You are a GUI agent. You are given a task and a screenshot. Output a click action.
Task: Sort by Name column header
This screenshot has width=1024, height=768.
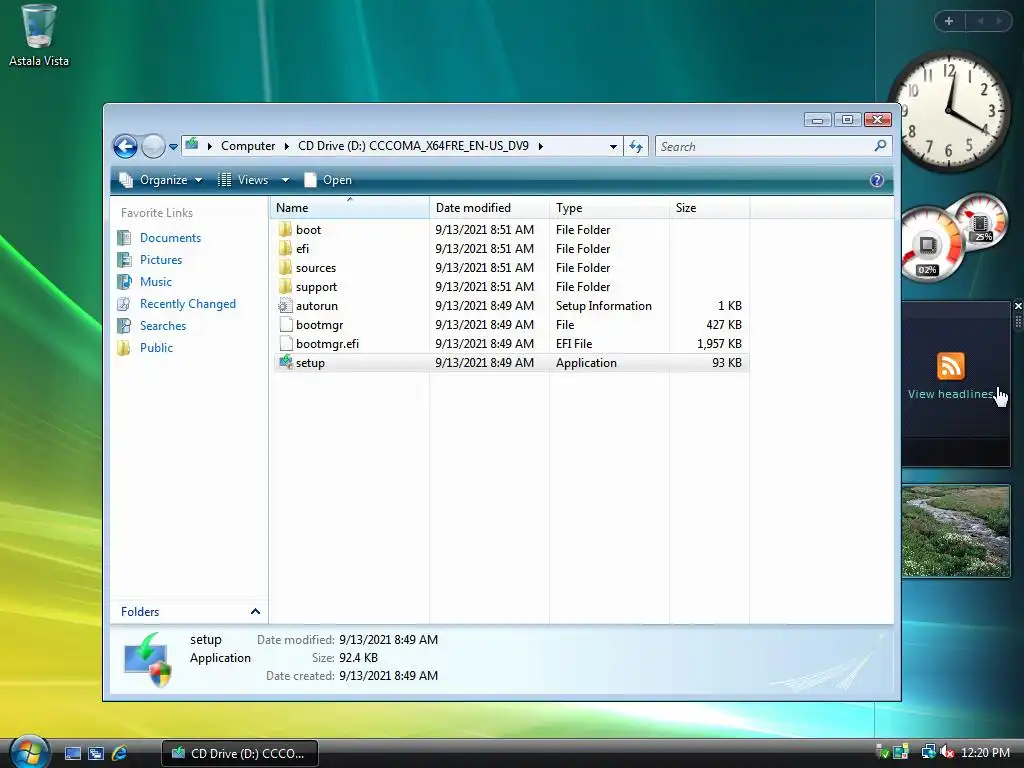pyautogui.click(x=349, y=208)
